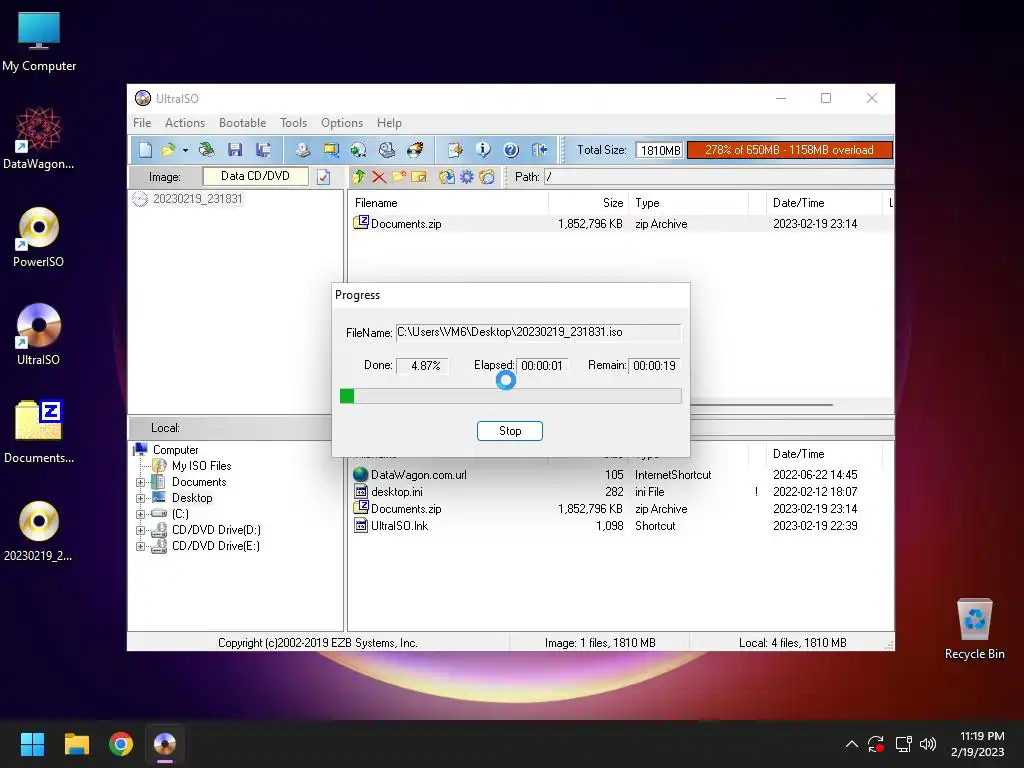Click the Rename folder icon
Viewport: 1024px width, 768px height.
[x=419, y=176]
